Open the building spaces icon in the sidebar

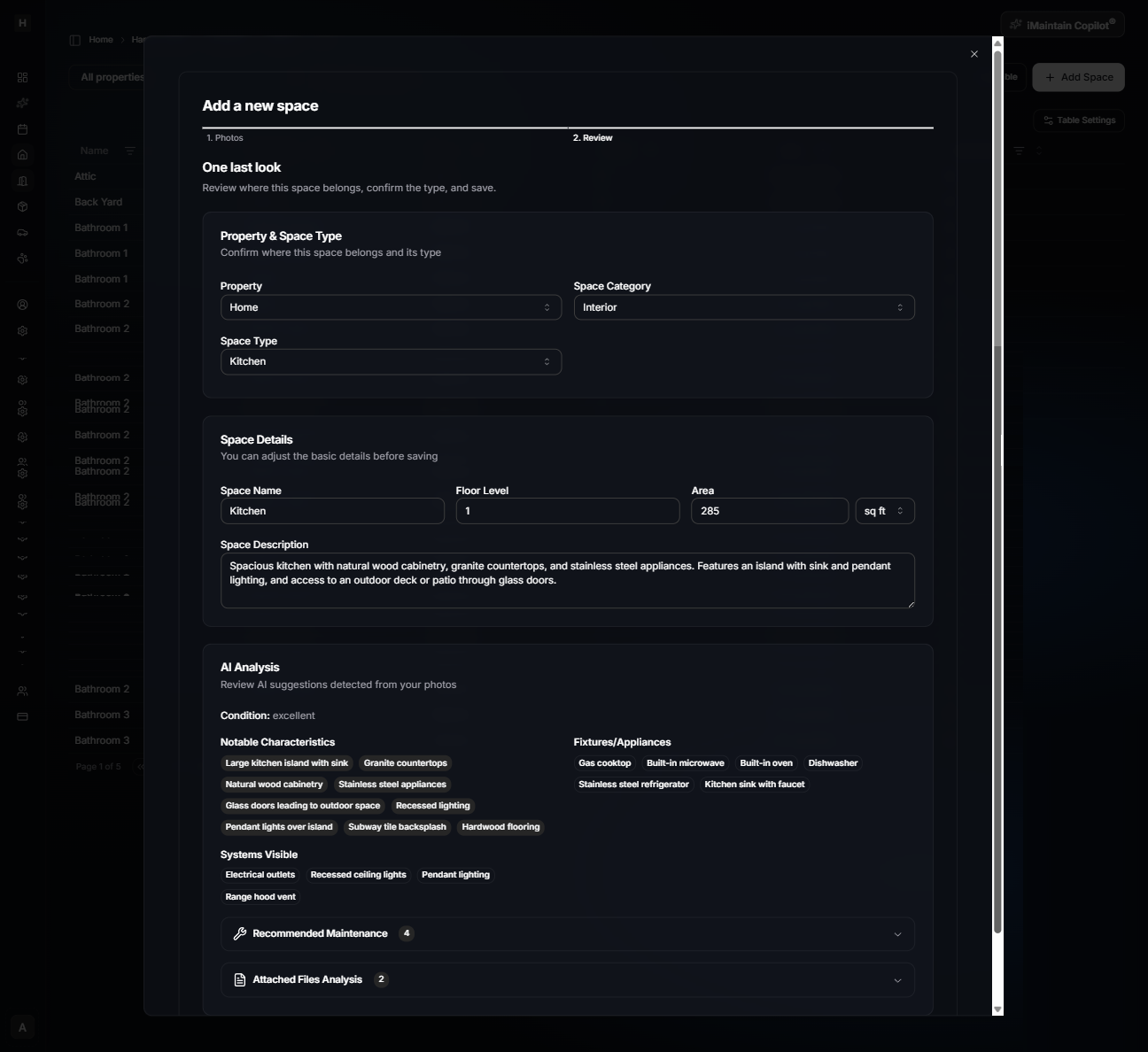22,181
